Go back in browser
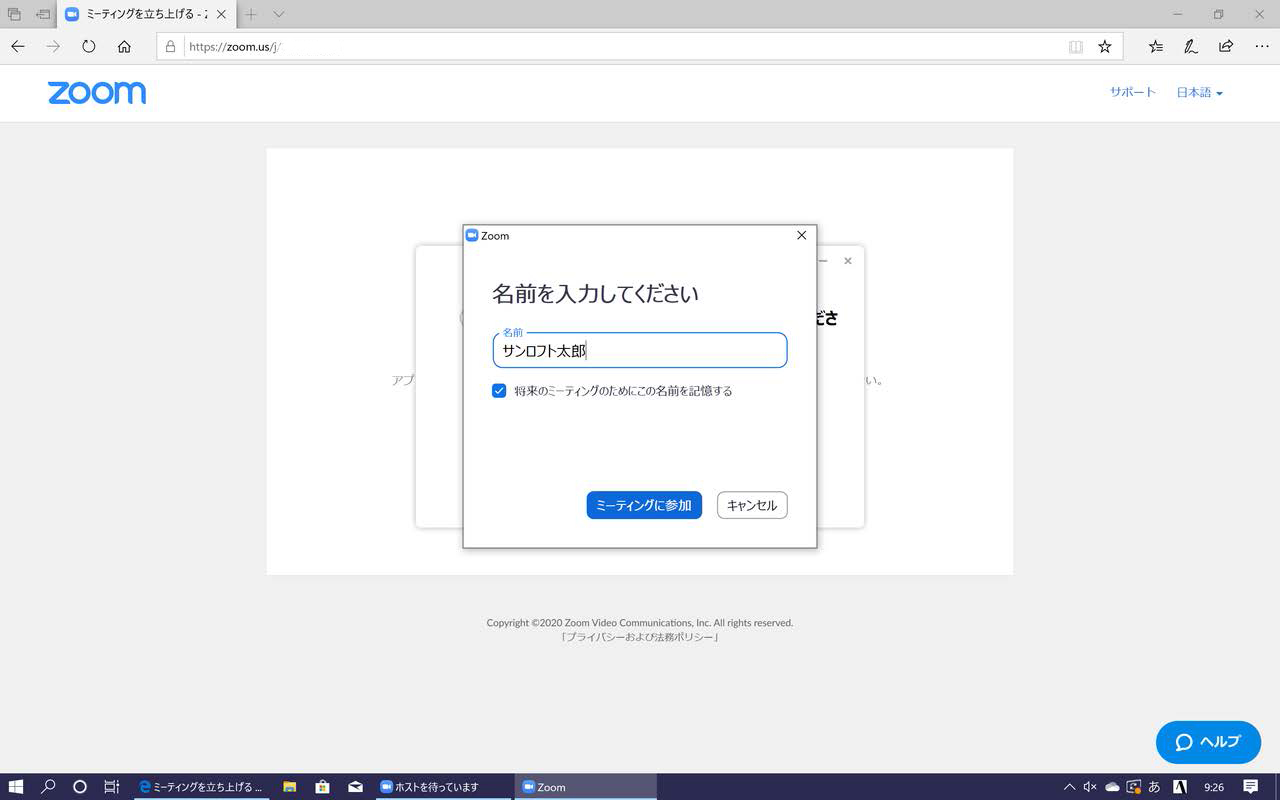The width and height of the screenshot is (1280, 800). click(18, 46)
